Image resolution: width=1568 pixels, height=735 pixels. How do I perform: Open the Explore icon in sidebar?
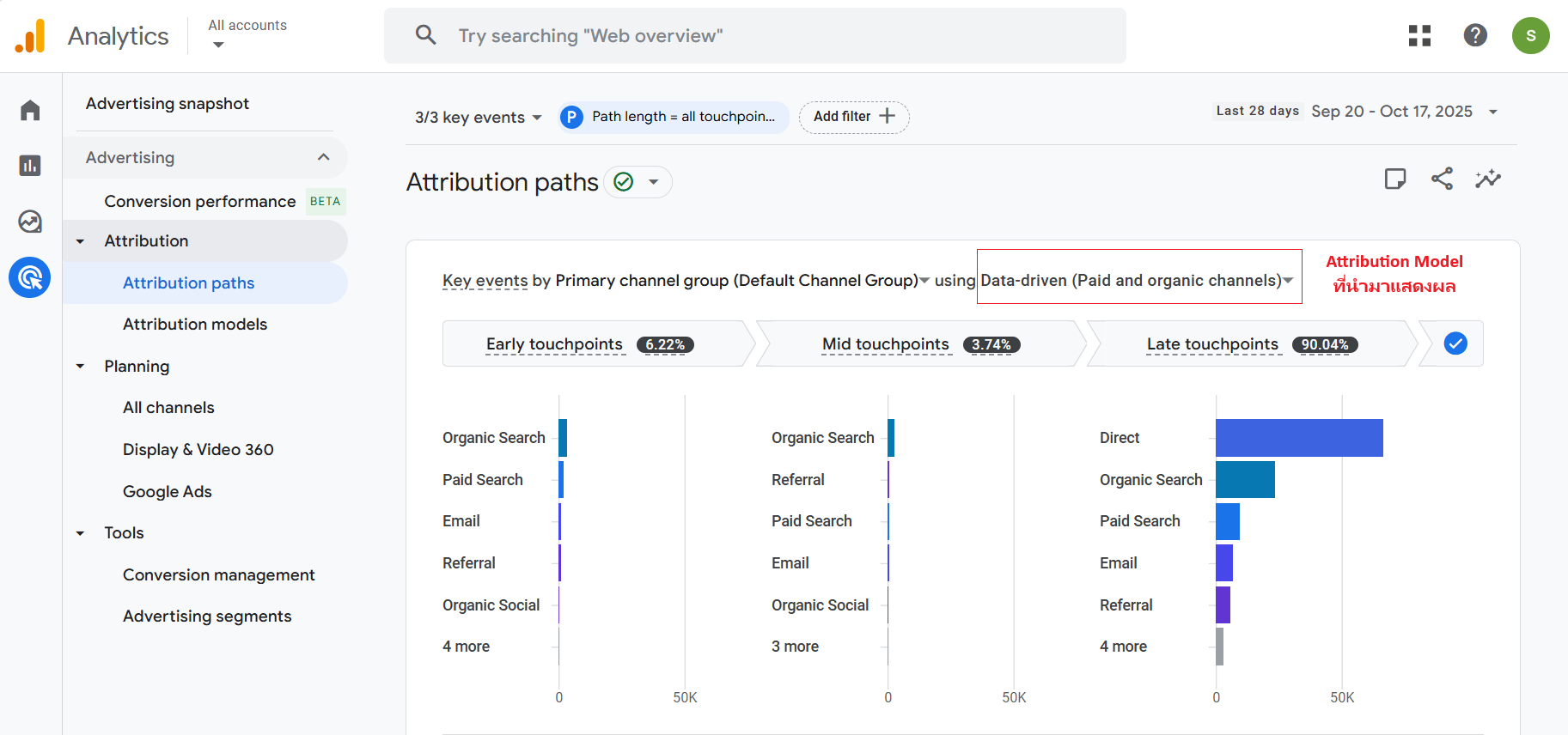coord(30,222)
